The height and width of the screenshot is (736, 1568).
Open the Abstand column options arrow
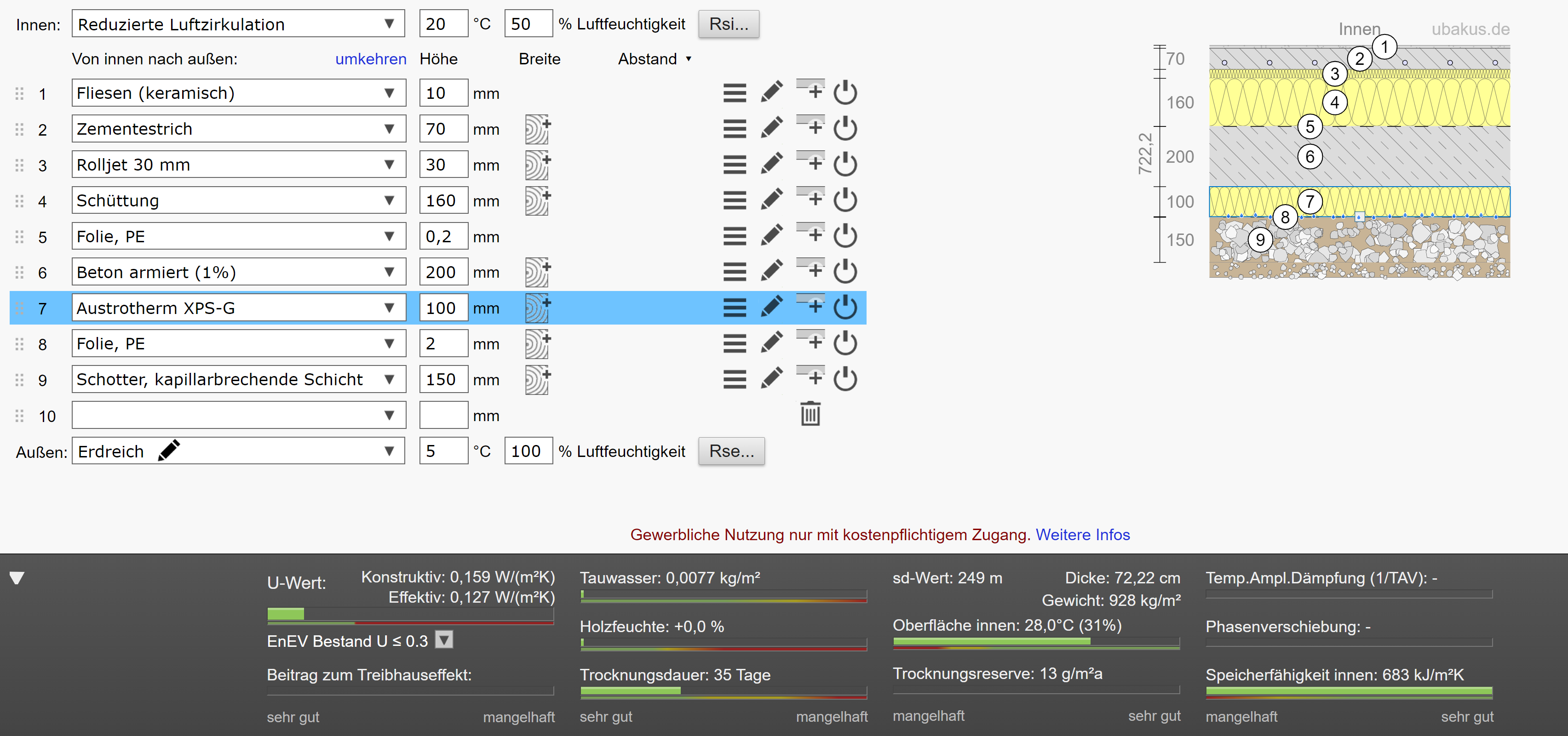[x=689, y=59]
